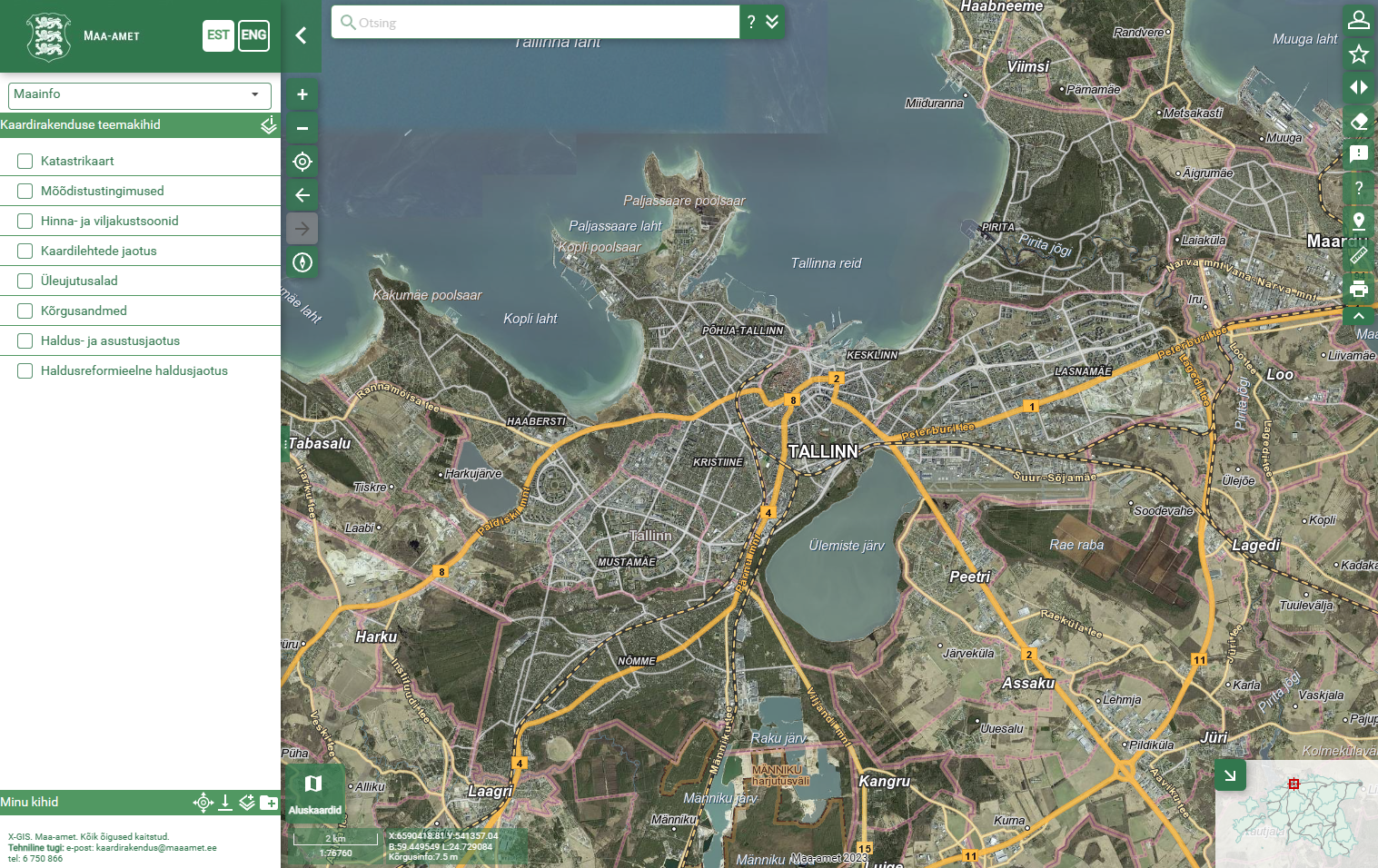Zoom in on the map with the plus button
The image size is (1378, 868).
(302, 94)
